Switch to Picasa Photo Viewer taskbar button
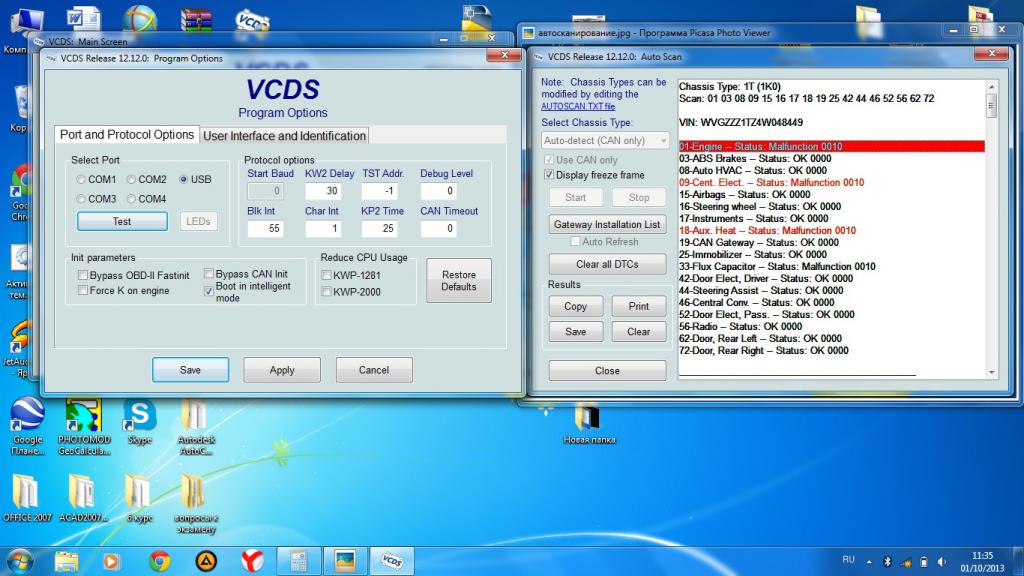 (x=345, y=561)
